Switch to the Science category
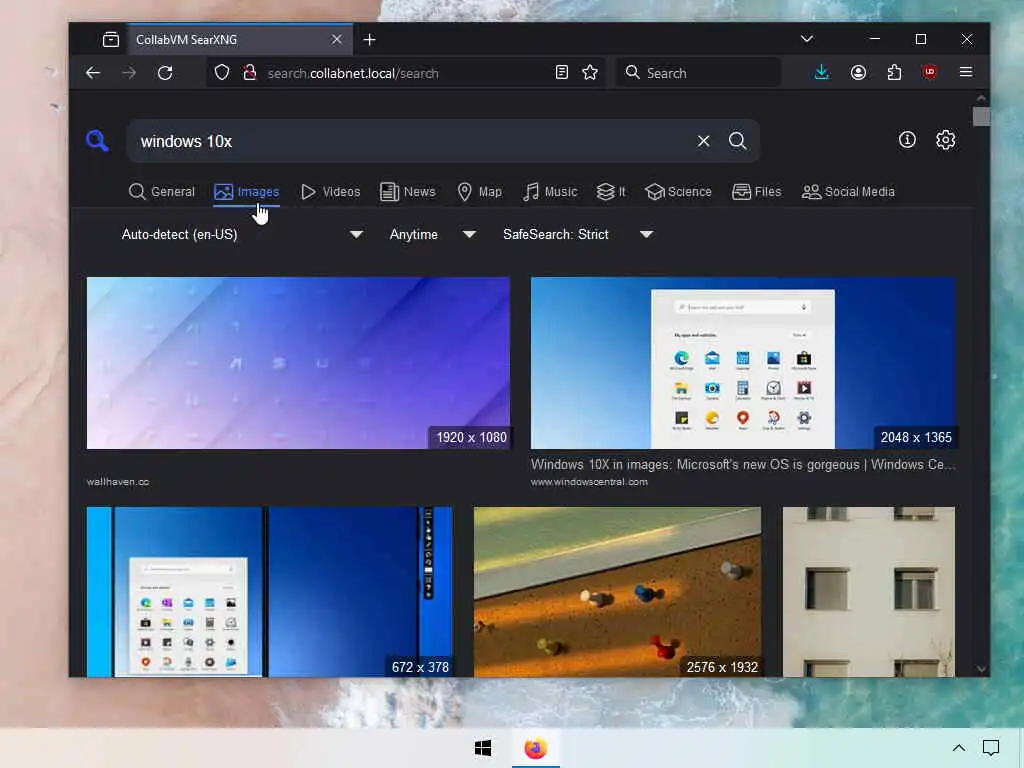This screenshot has height=768, width=1024. [679, 192]
